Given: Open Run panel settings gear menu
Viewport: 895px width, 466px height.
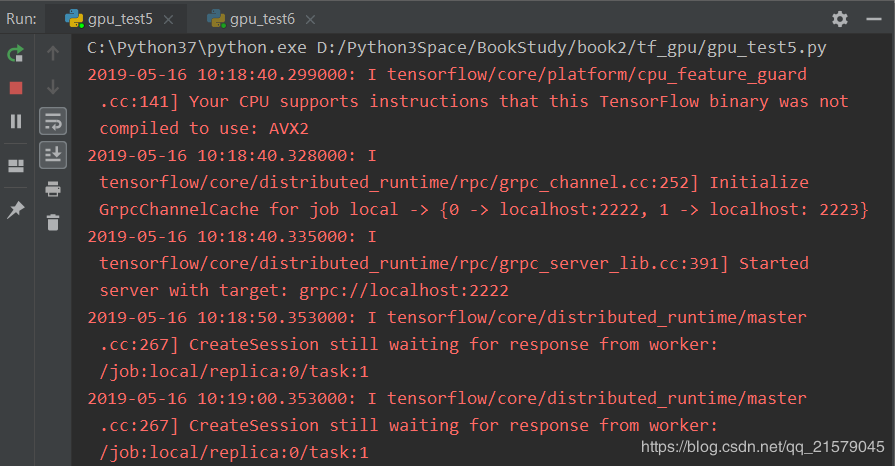Looking at the screenshot, I should tap(840, 19).
